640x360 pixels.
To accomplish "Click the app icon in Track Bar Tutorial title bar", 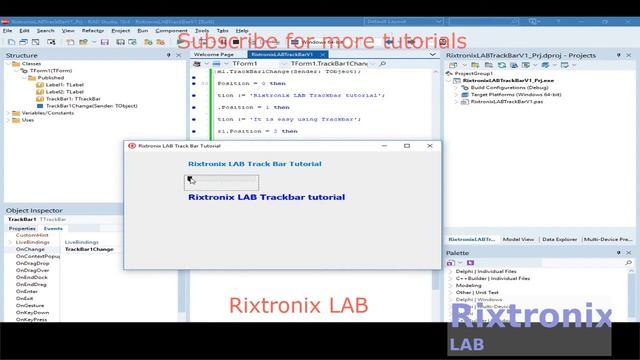I will coord(132,146).
